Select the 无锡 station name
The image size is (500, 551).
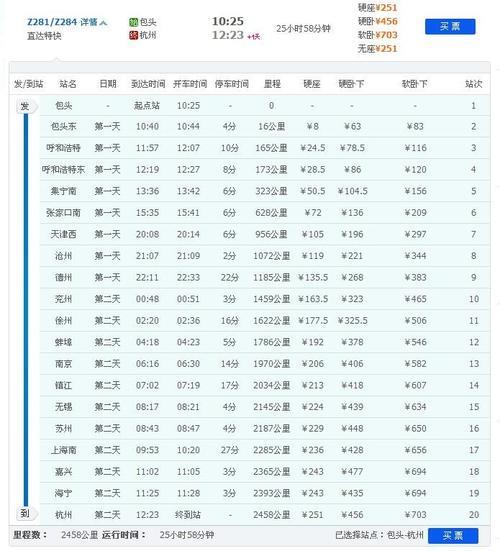(x=63, y=407)
